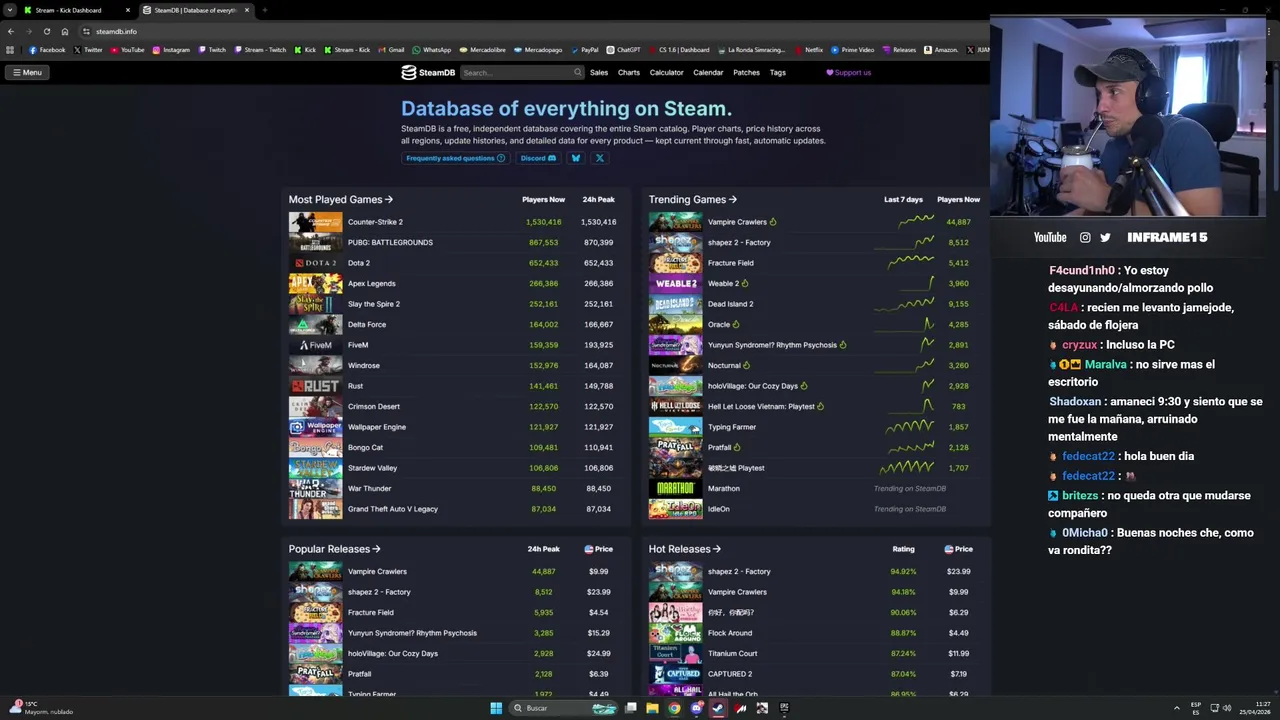The height and width of the screenshot is (720, 1280).
Task: Open Vampire Crawlers in Trending Games
Action: tap(737, 222)
